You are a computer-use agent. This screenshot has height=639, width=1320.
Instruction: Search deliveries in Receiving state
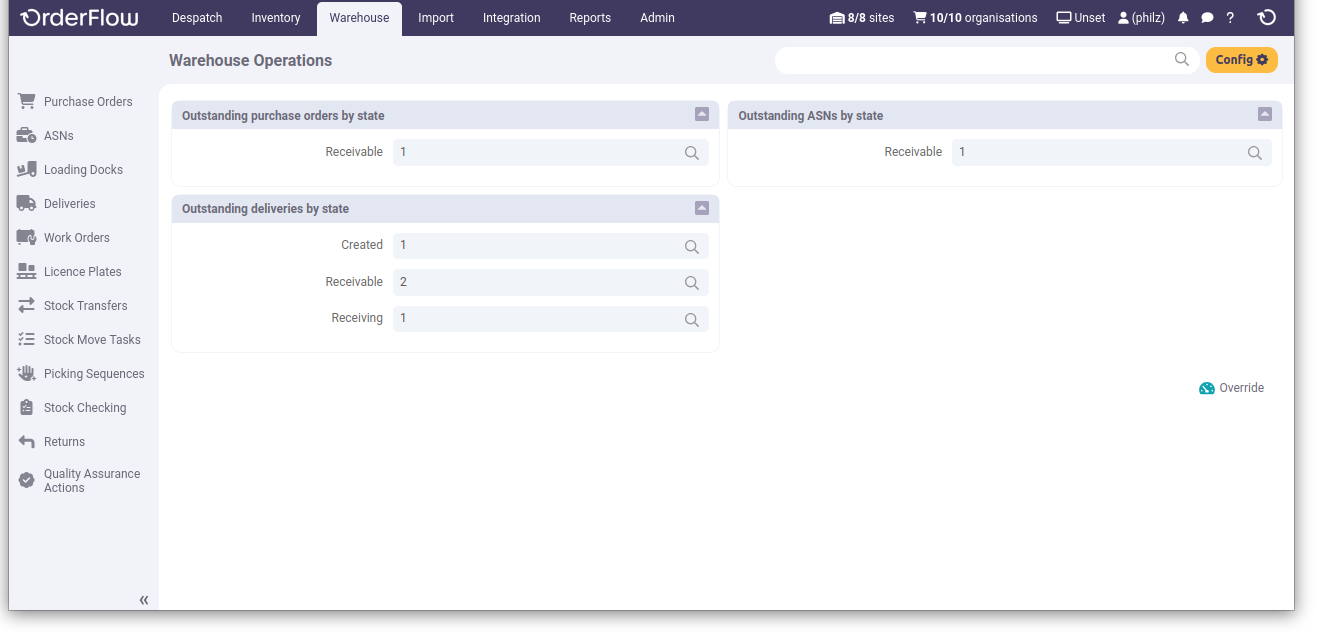click(x=691, y=320)
